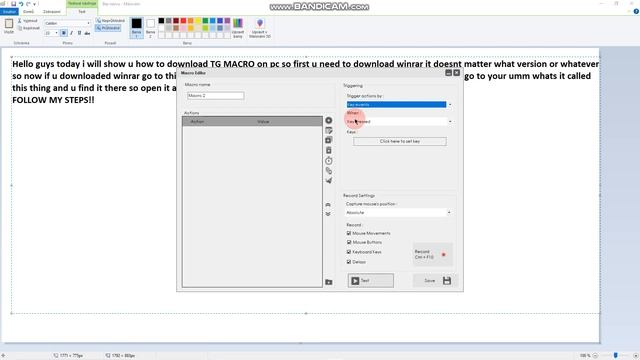Open the font size dropdown in Paint
This screenshot has height=360, width=640.
pyautogui.click(x=56, y=33)
